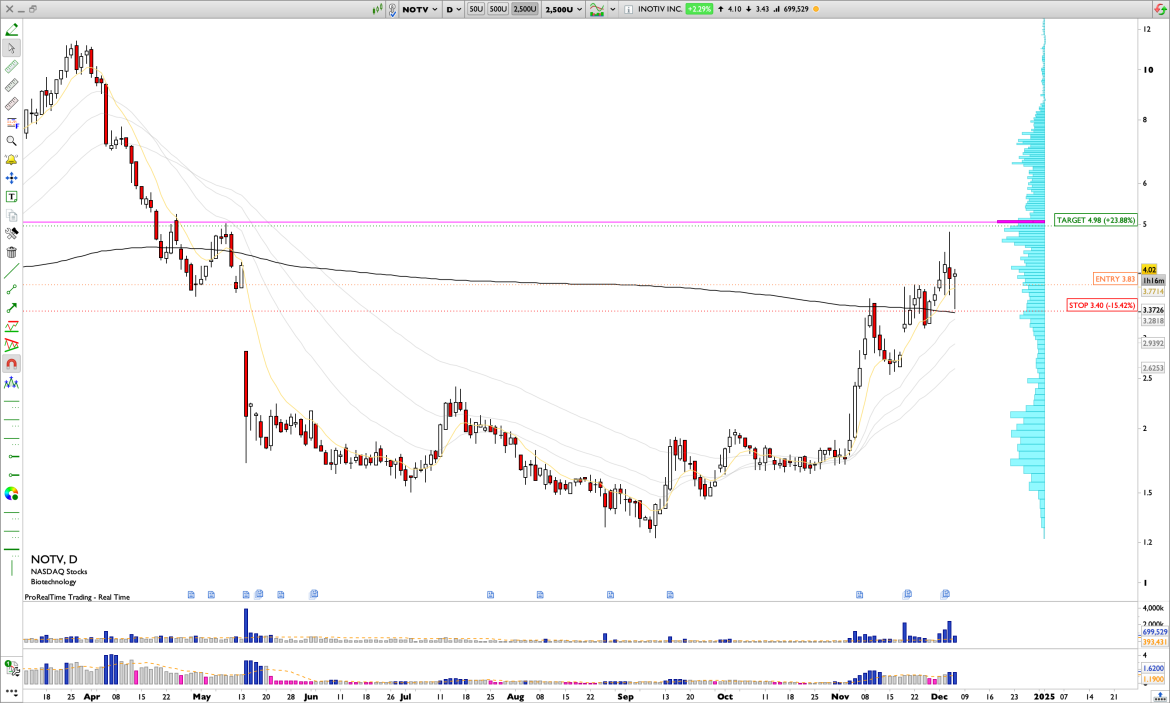Select the green drawing pencil tool
The image size is (1170, 703).
[x=11, y=29]
